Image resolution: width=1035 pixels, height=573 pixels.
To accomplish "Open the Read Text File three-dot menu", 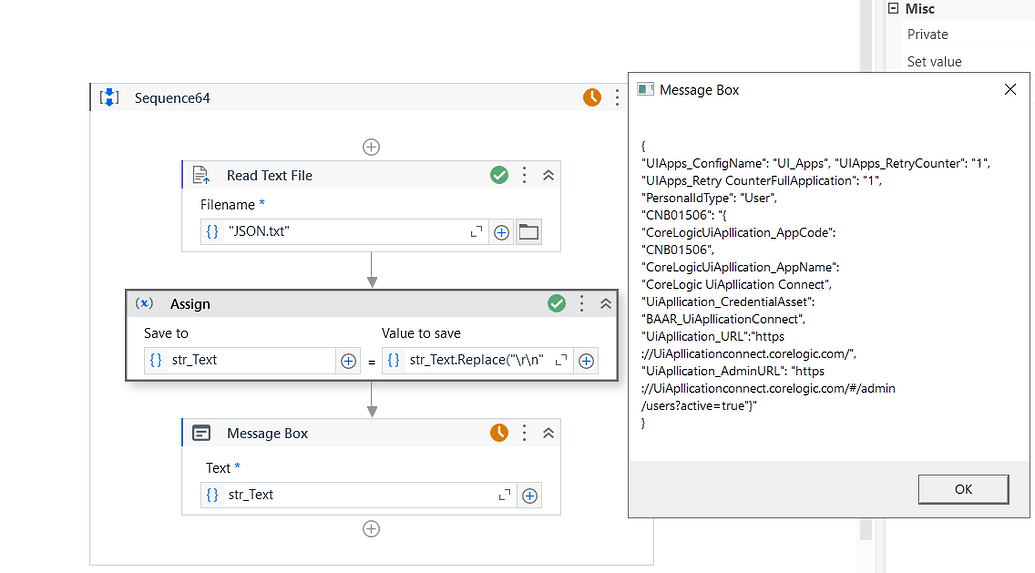I will [524, 175].
